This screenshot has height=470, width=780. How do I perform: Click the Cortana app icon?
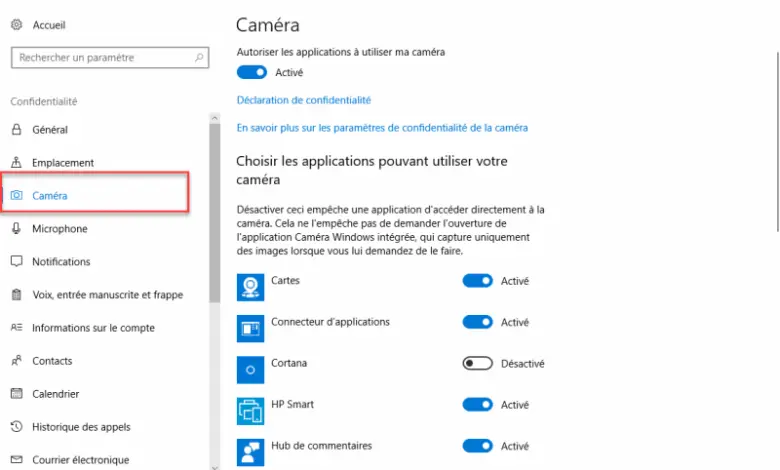(x=250, y=370)
